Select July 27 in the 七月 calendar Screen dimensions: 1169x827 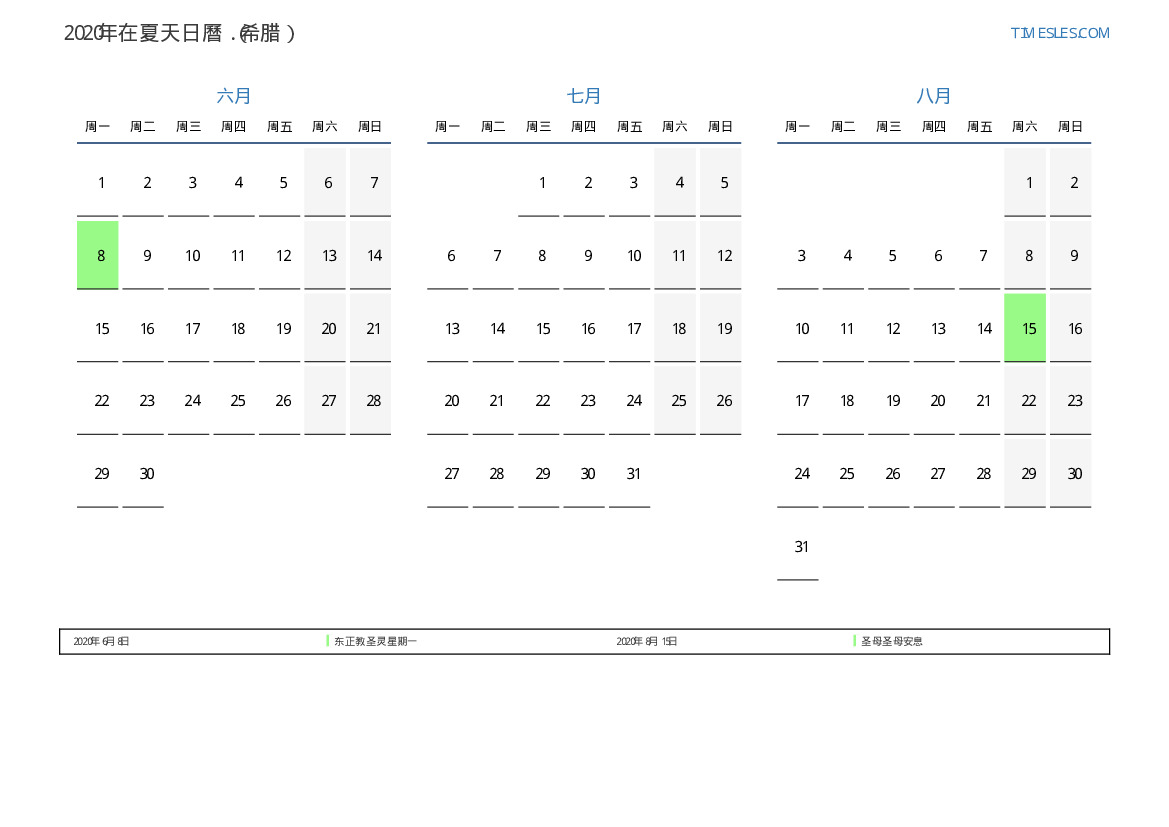447,474
